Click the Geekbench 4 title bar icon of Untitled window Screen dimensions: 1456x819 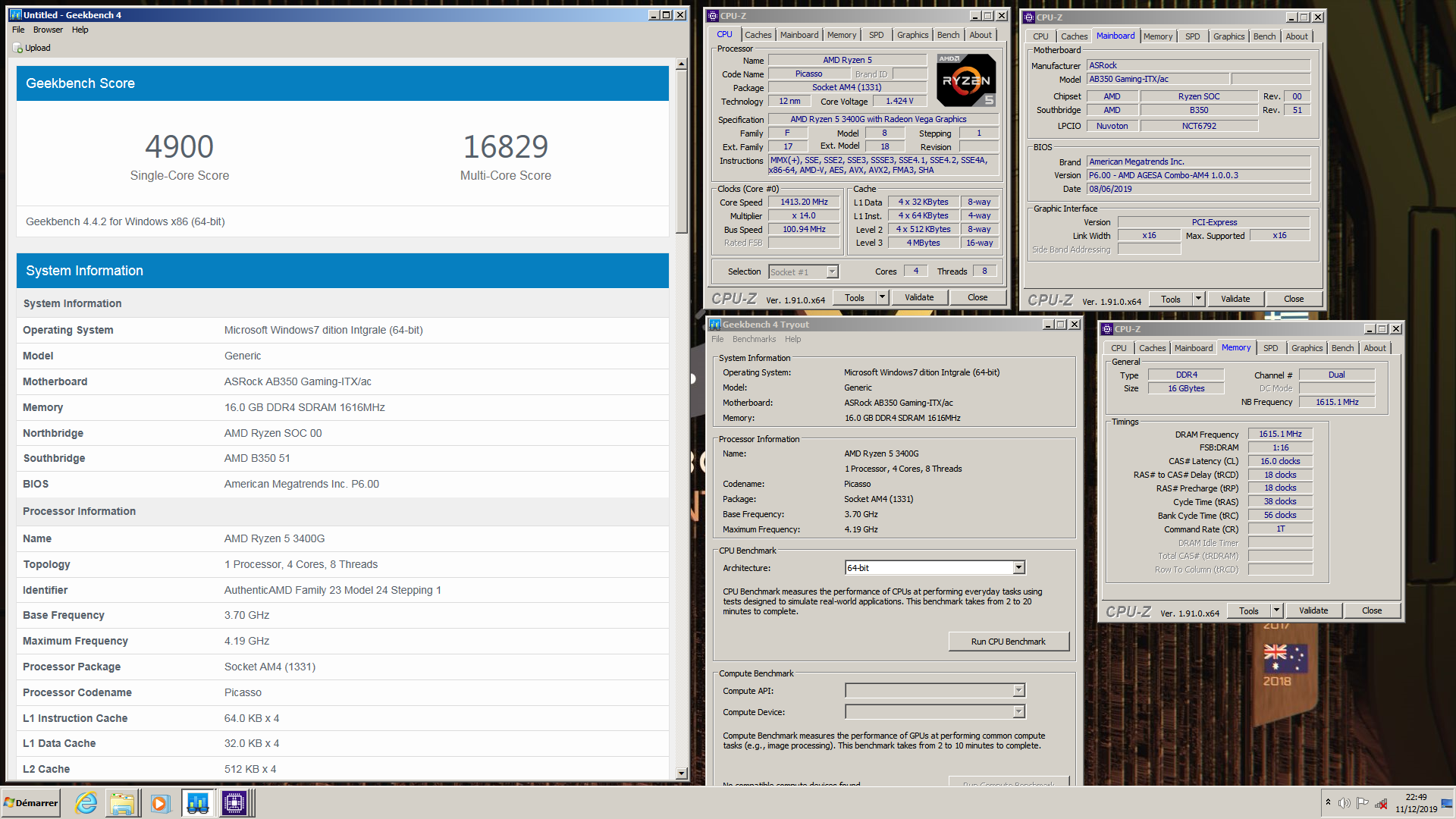15,14
